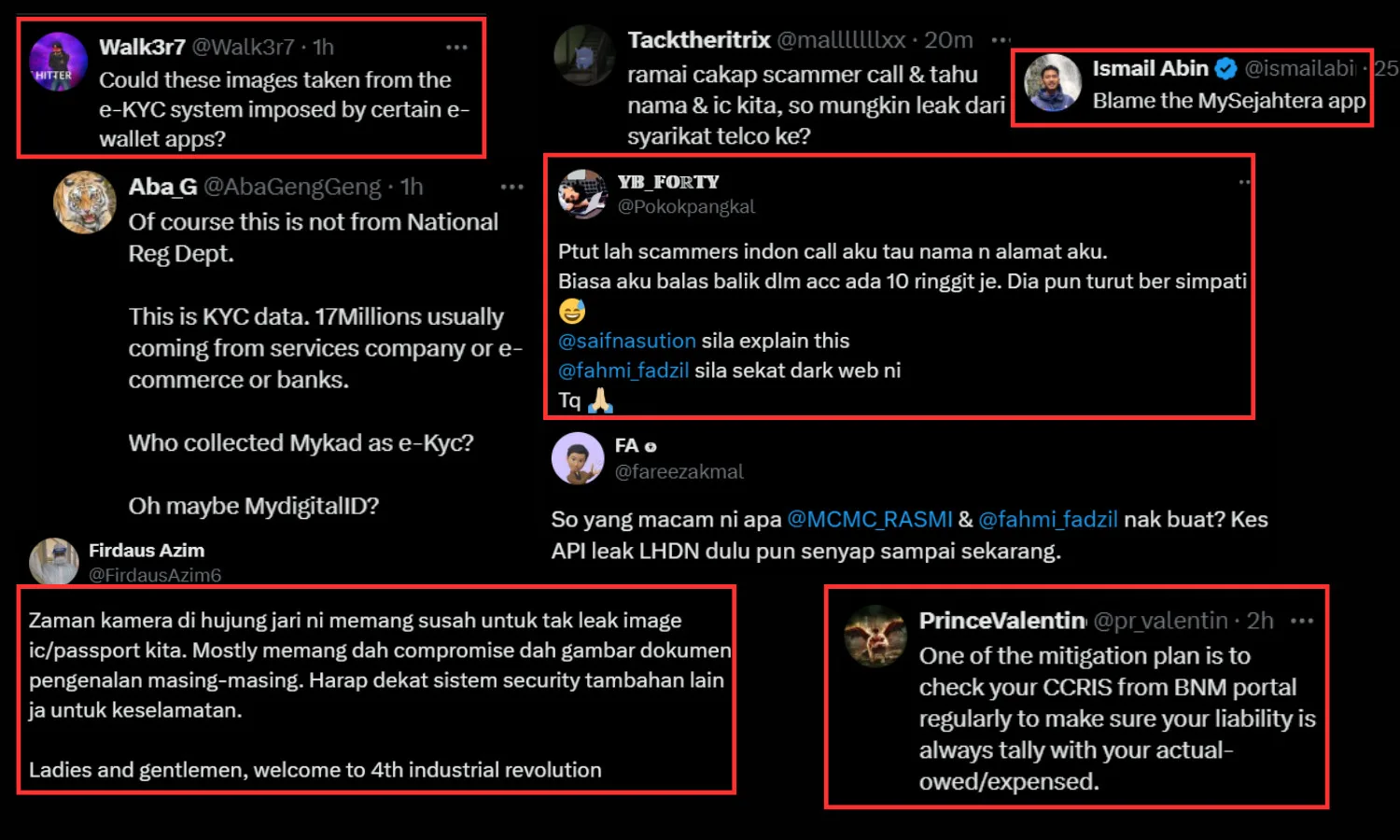Open more options on Walk3r7's tweet
The image size is (1400, 840).
[456, 47]
